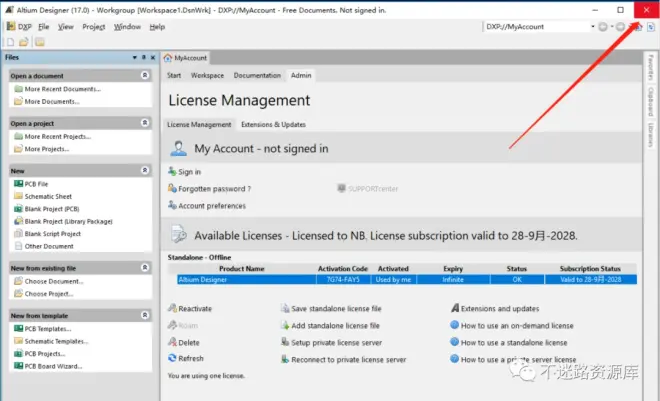Open More Recent Documents link
This screenshot has height=401, width=660.
click(x=62, y=89)
